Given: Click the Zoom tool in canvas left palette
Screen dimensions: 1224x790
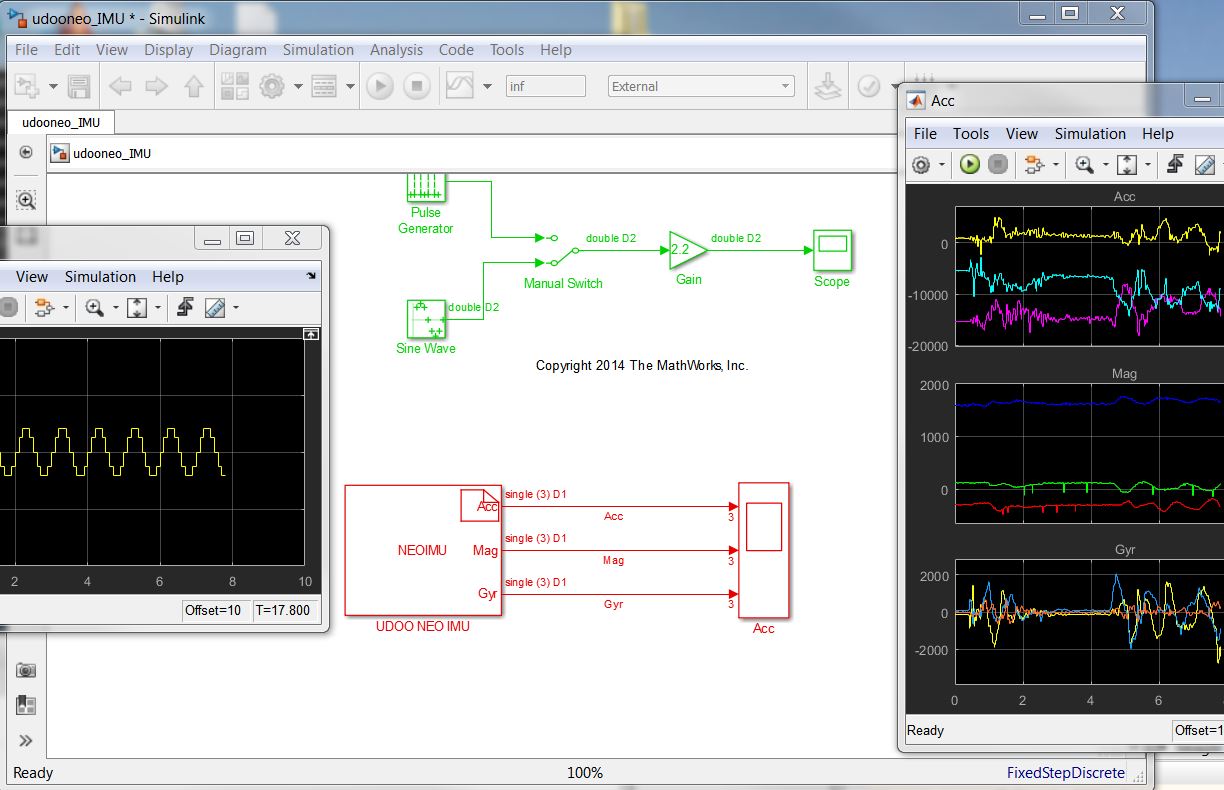Looking at the screenshot, I should (x=26, y=200).
